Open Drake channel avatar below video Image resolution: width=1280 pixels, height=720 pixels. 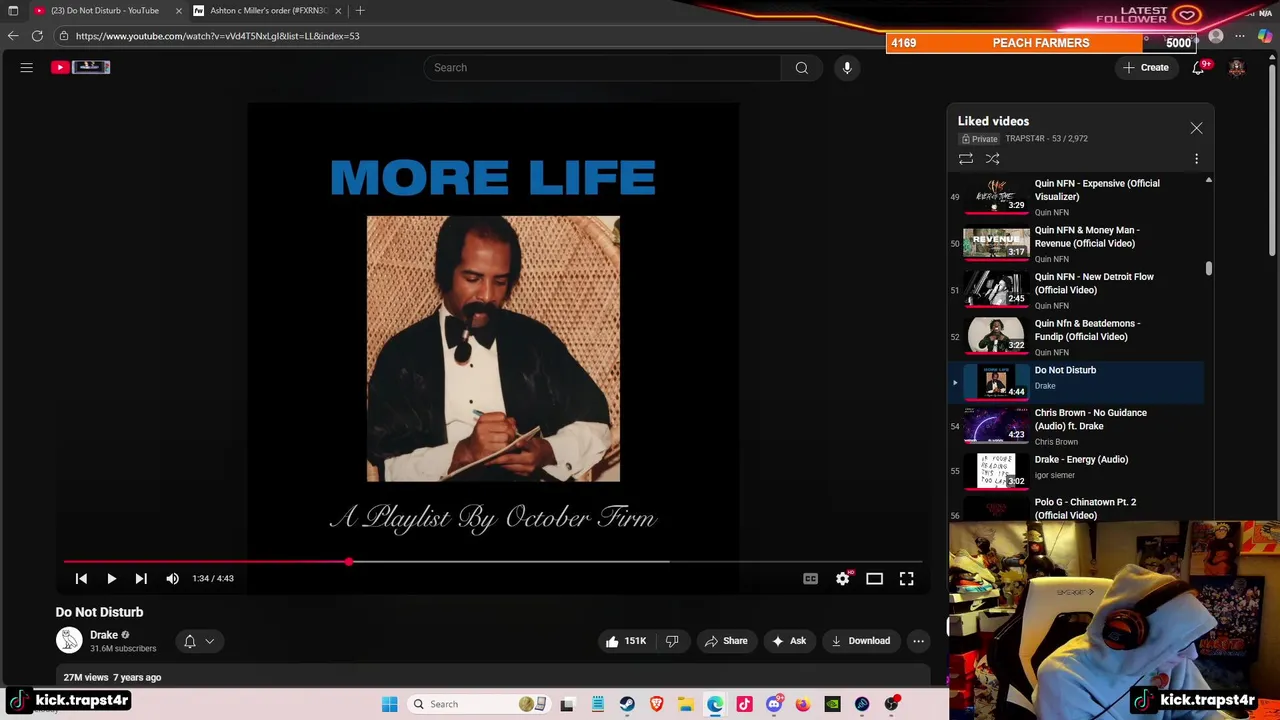(x=69, y=641)
